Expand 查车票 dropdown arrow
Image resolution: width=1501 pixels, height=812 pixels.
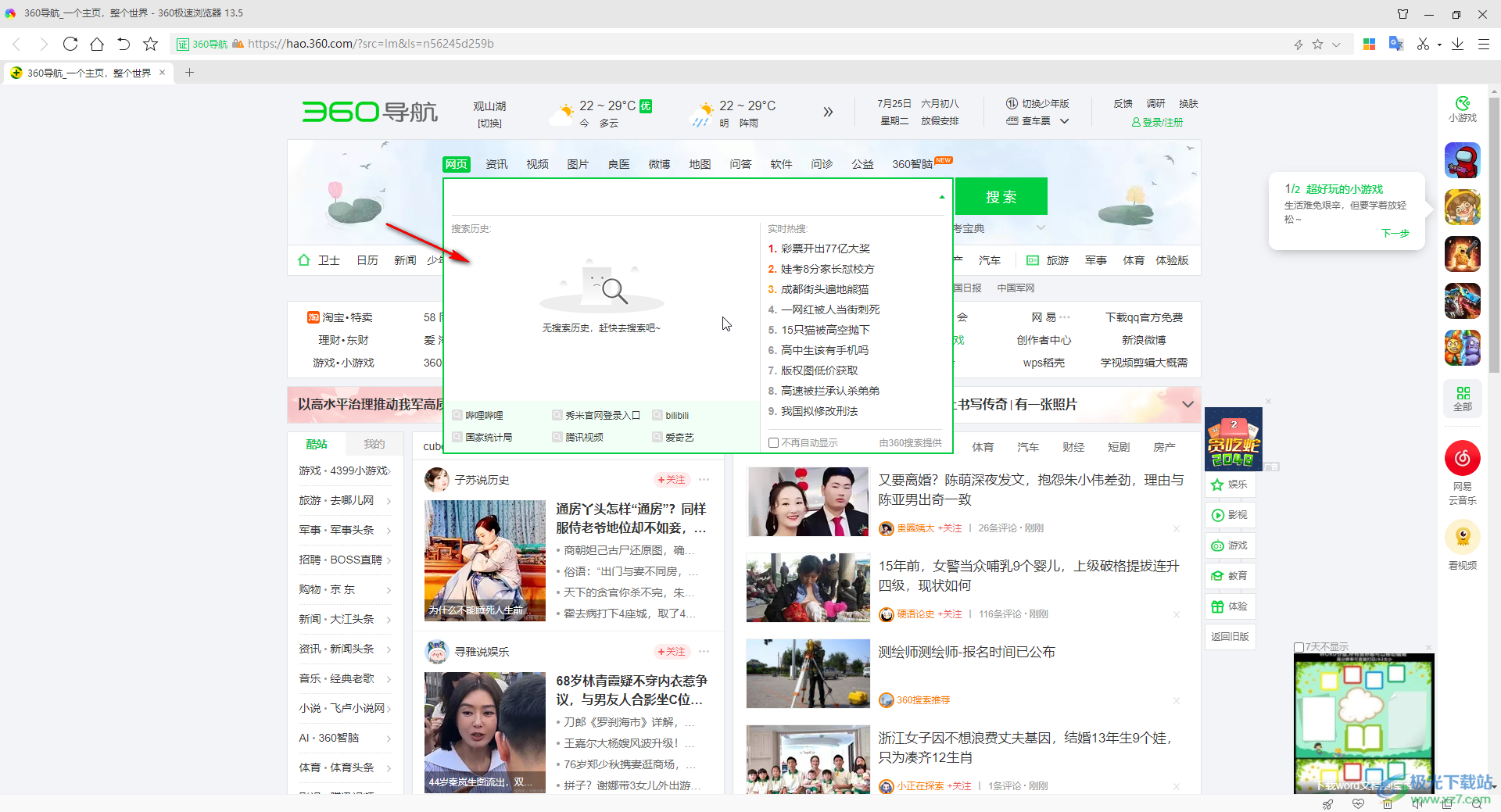point(1064,121)
